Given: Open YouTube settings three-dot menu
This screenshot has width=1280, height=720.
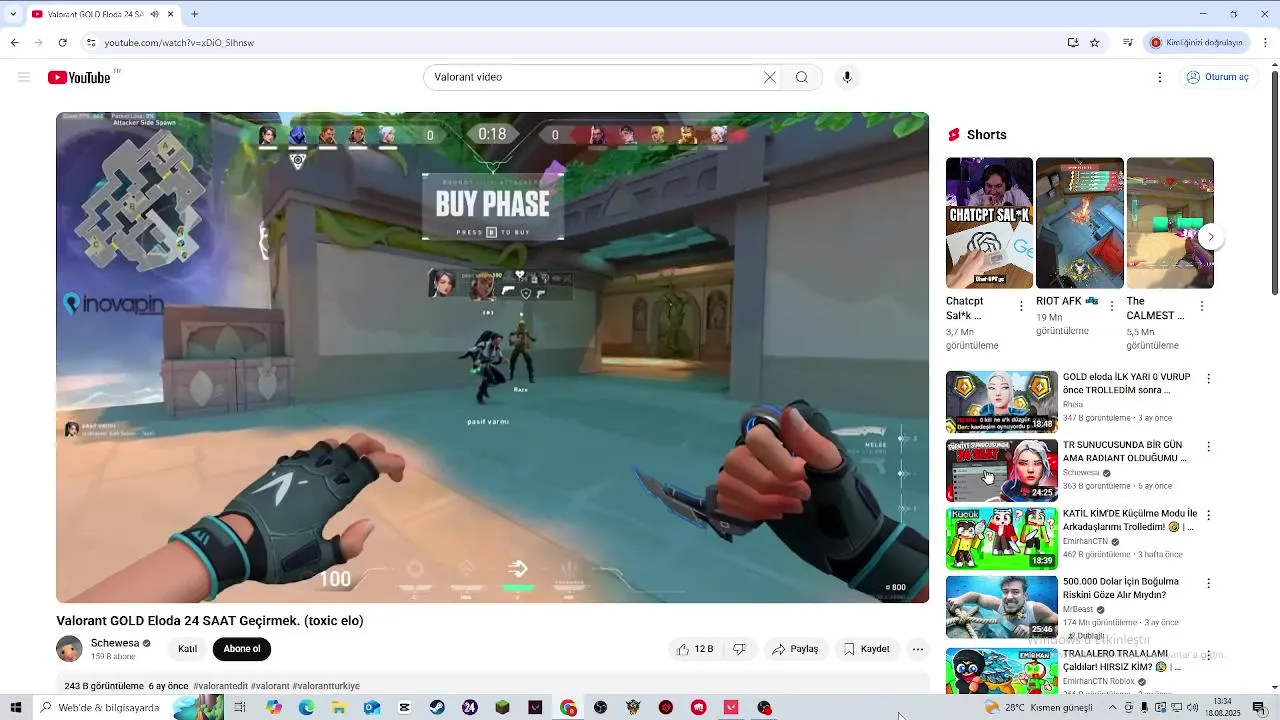Looking at the screenshot, I should 1160,77.
